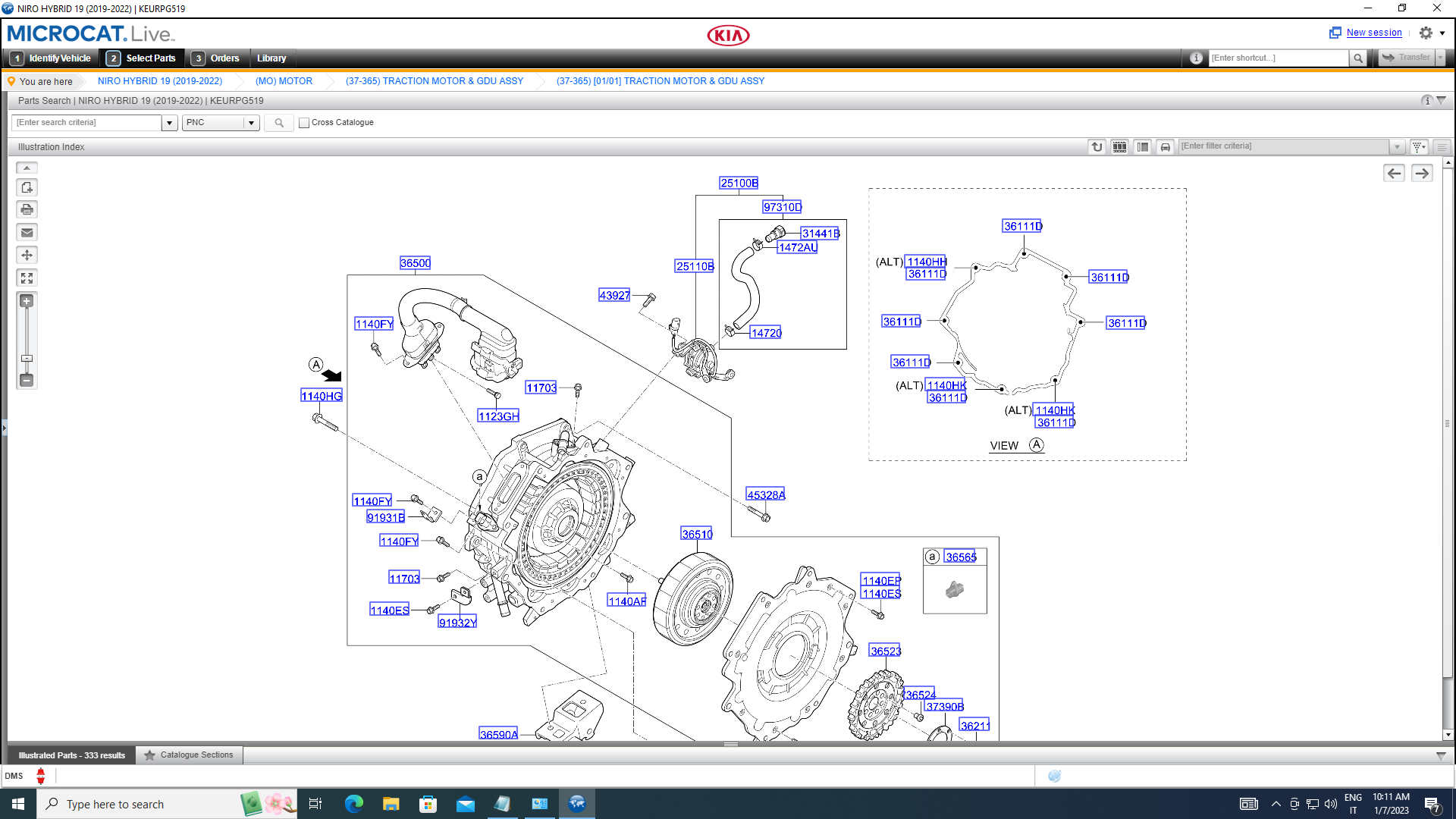Expand the Parts Search panel triangle
The width and height of the screenshot is (1456, 819).
pos(1442,100)
